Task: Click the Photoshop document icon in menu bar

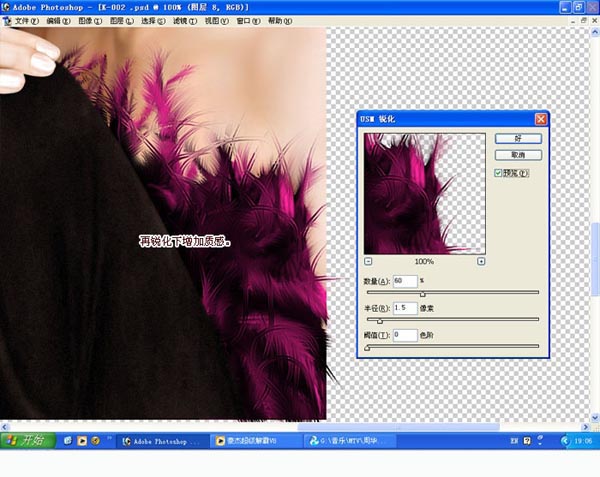Action: [7, 21]
